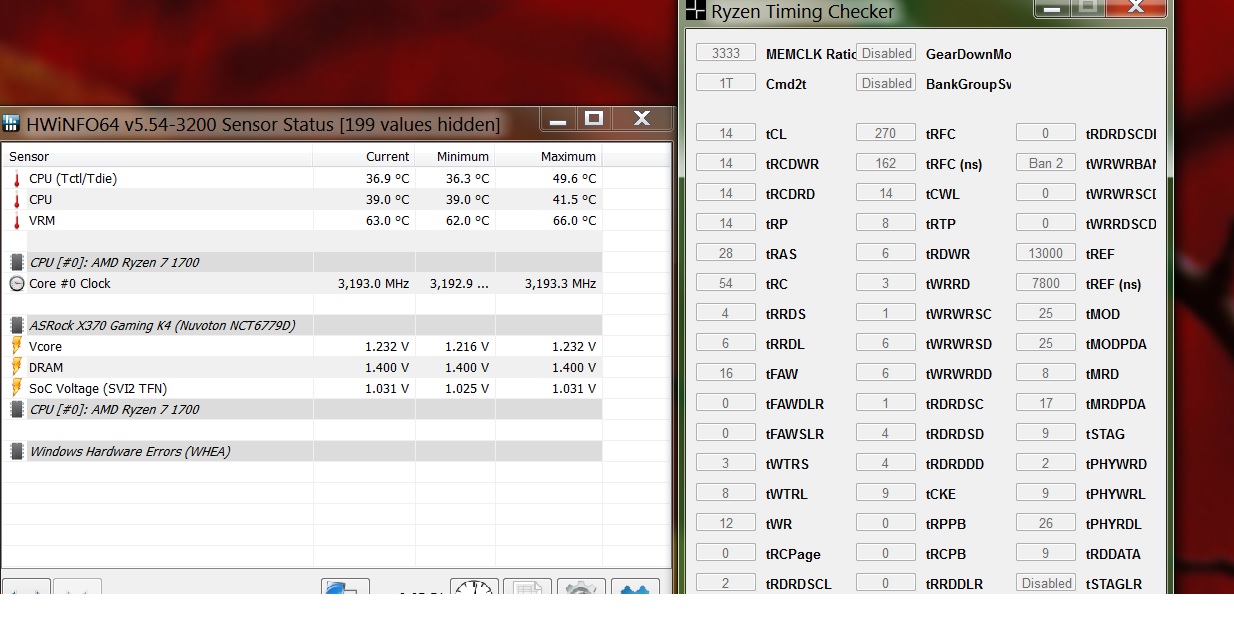Click the Core #0 Clock value 3,193.0 MHz
The image size is (1234, 623).
[x=374, y=284]
